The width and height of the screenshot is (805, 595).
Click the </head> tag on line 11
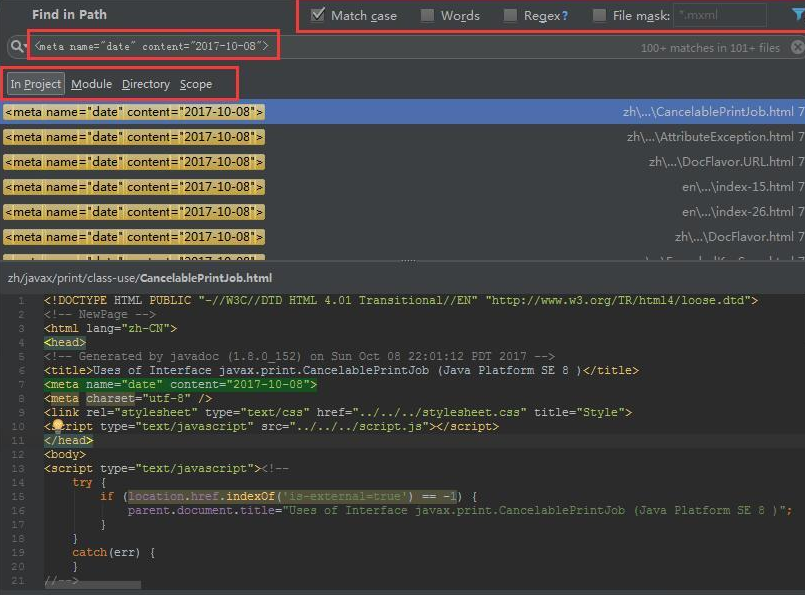[68, 440]
